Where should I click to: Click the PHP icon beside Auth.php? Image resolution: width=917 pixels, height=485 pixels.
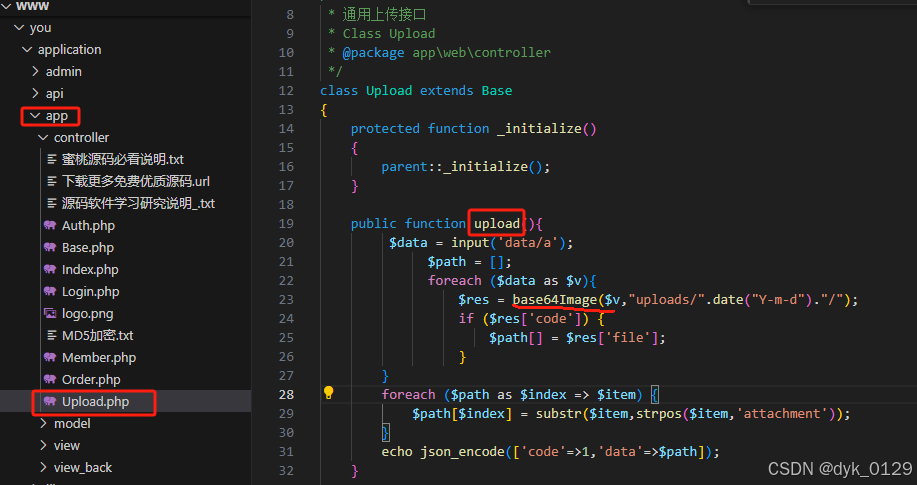50,225
